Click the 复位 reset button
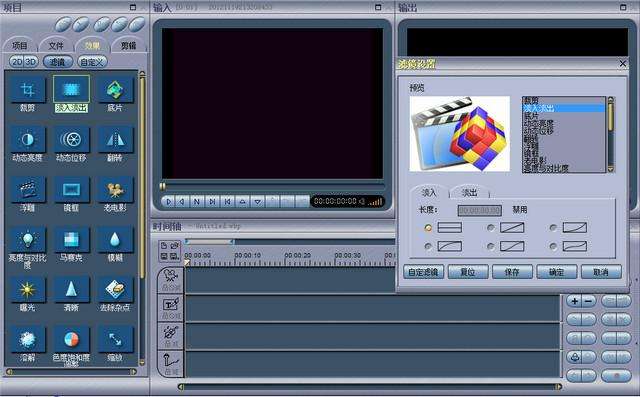640x397 pixels. click(468, 272)
